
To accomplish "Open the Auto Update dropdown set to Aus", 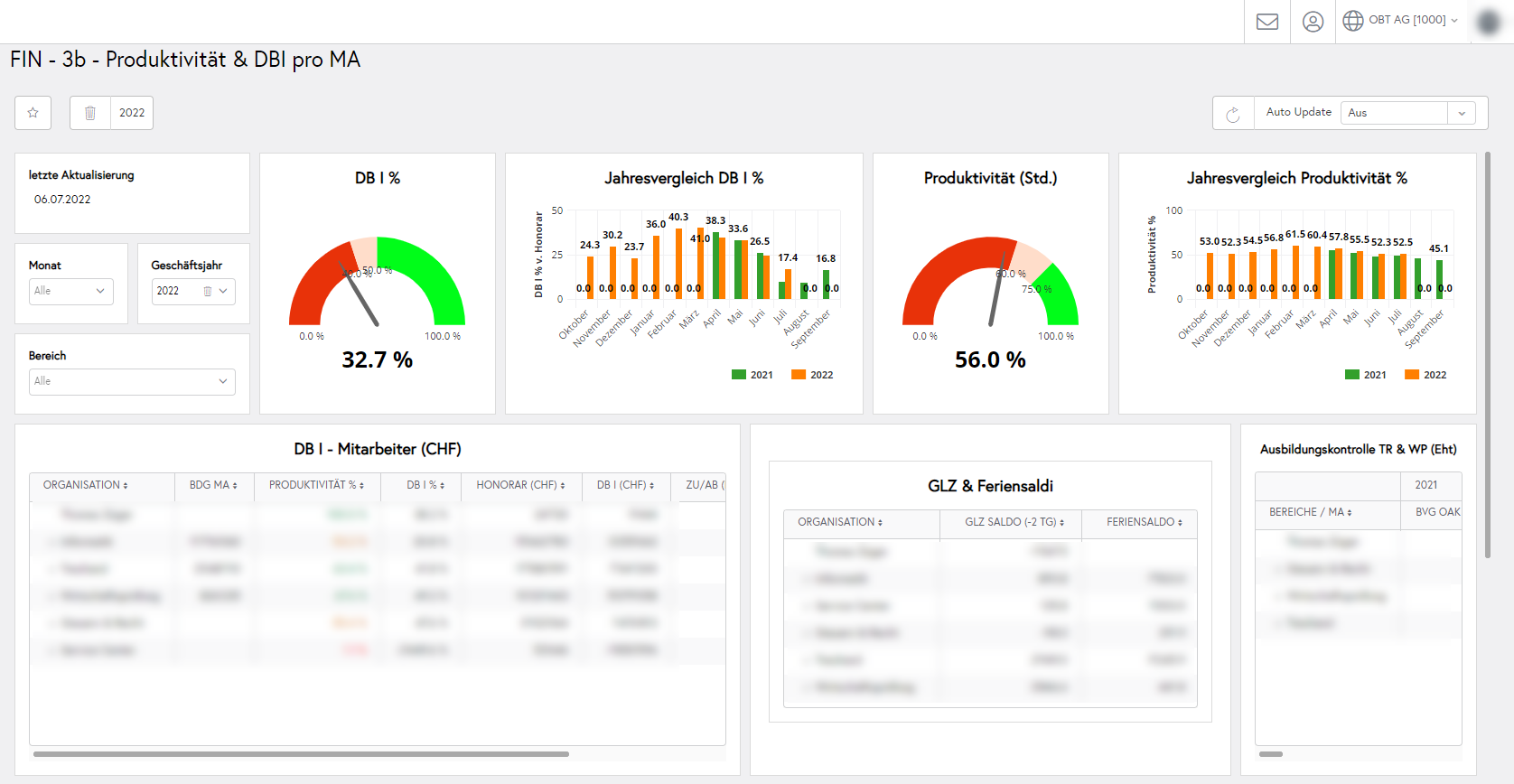I will point(1407,113).
